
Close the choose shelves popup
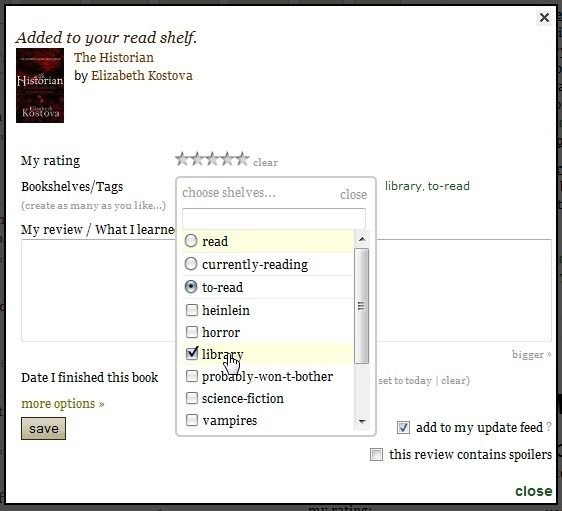[353, 195]
